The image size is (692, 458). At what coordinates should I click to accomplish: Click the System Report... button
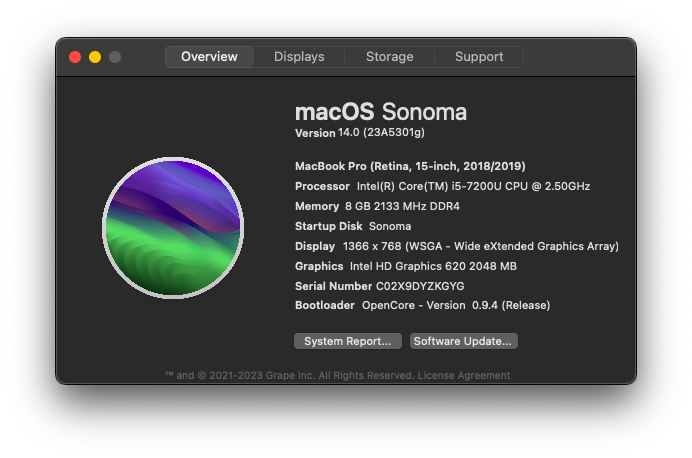pyautogui.click(x=348, y=341)
